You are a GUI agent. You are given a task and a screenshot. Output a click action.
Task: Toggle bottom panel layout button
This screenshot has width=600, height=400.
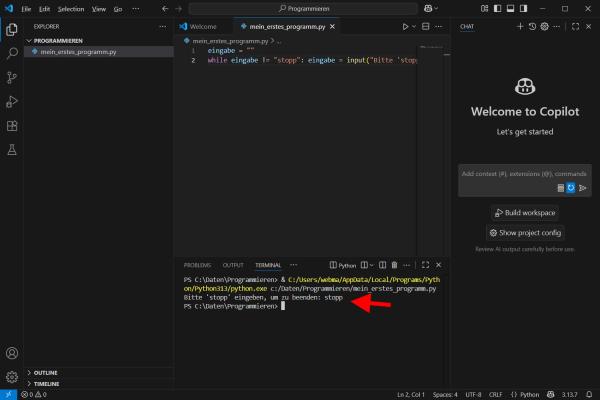coord(510,8)
